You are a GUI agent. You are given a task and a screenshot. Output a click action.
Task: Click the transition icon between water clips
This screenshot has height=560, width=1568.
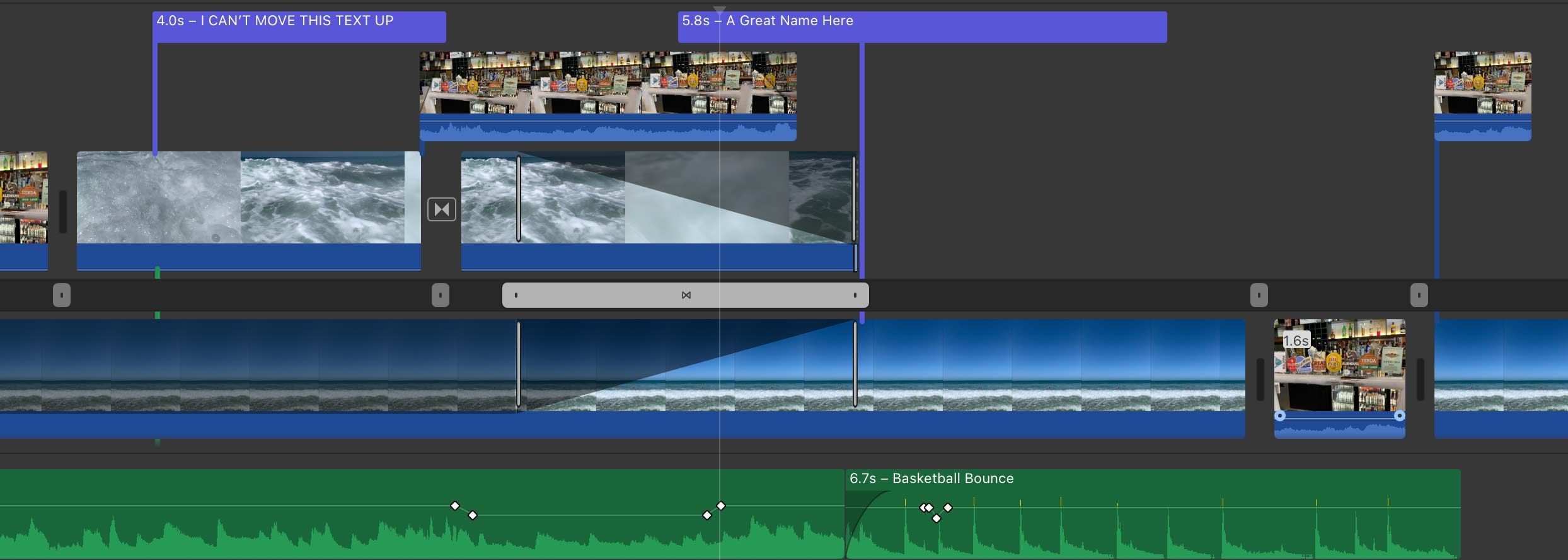click(442, 209)
